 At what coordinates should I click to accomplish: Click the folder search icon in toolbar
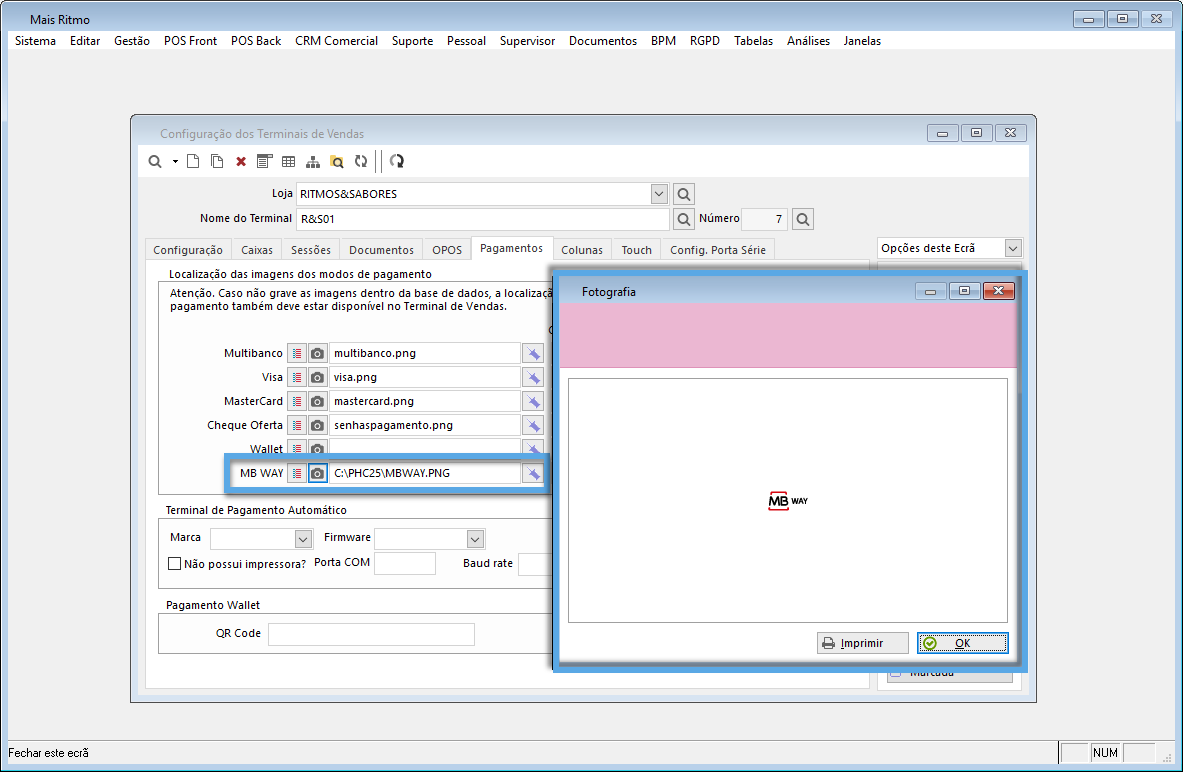[x=336, y=161]
